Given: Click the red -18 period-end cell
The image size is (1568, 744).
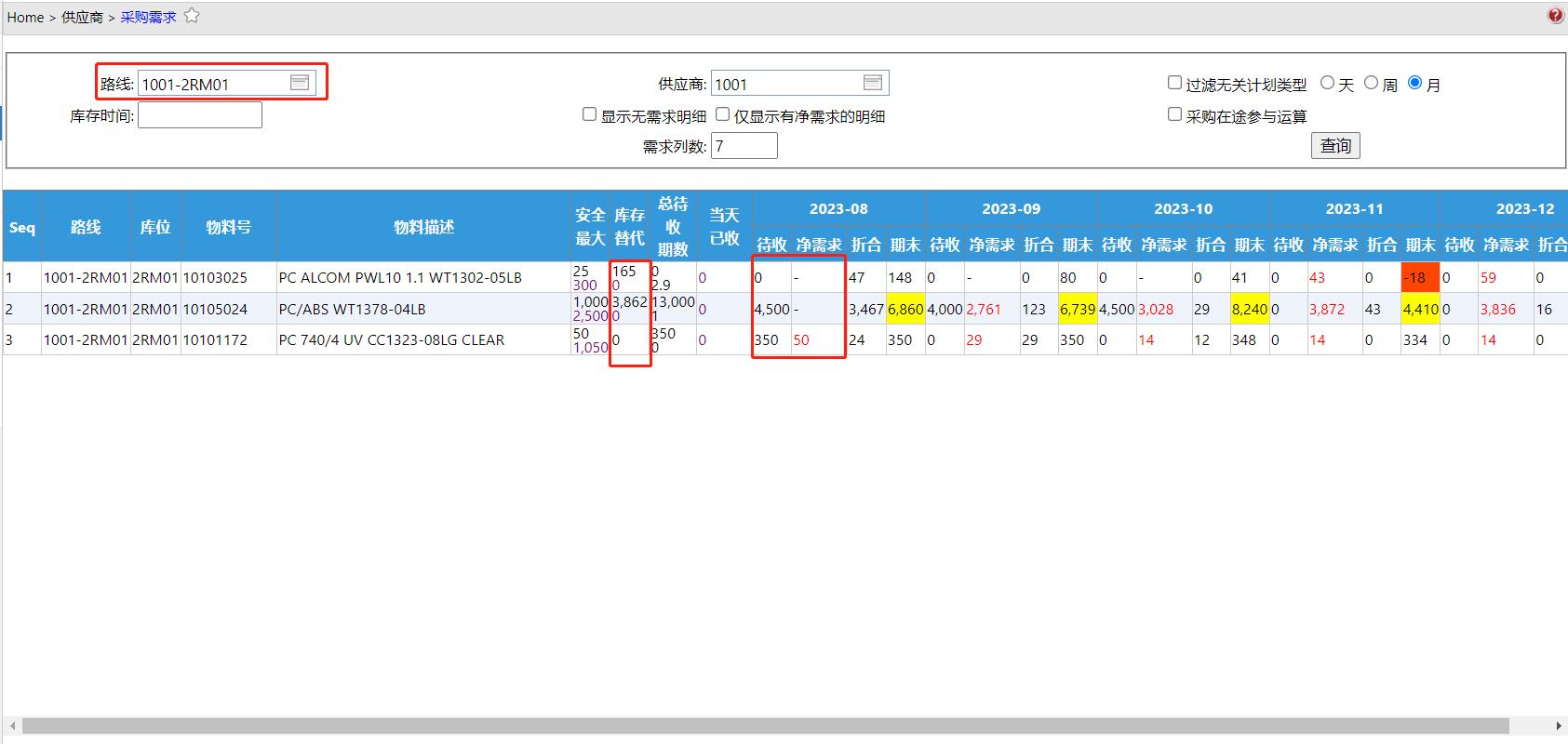Looking at the screenshot, I should pos(1420,277).
